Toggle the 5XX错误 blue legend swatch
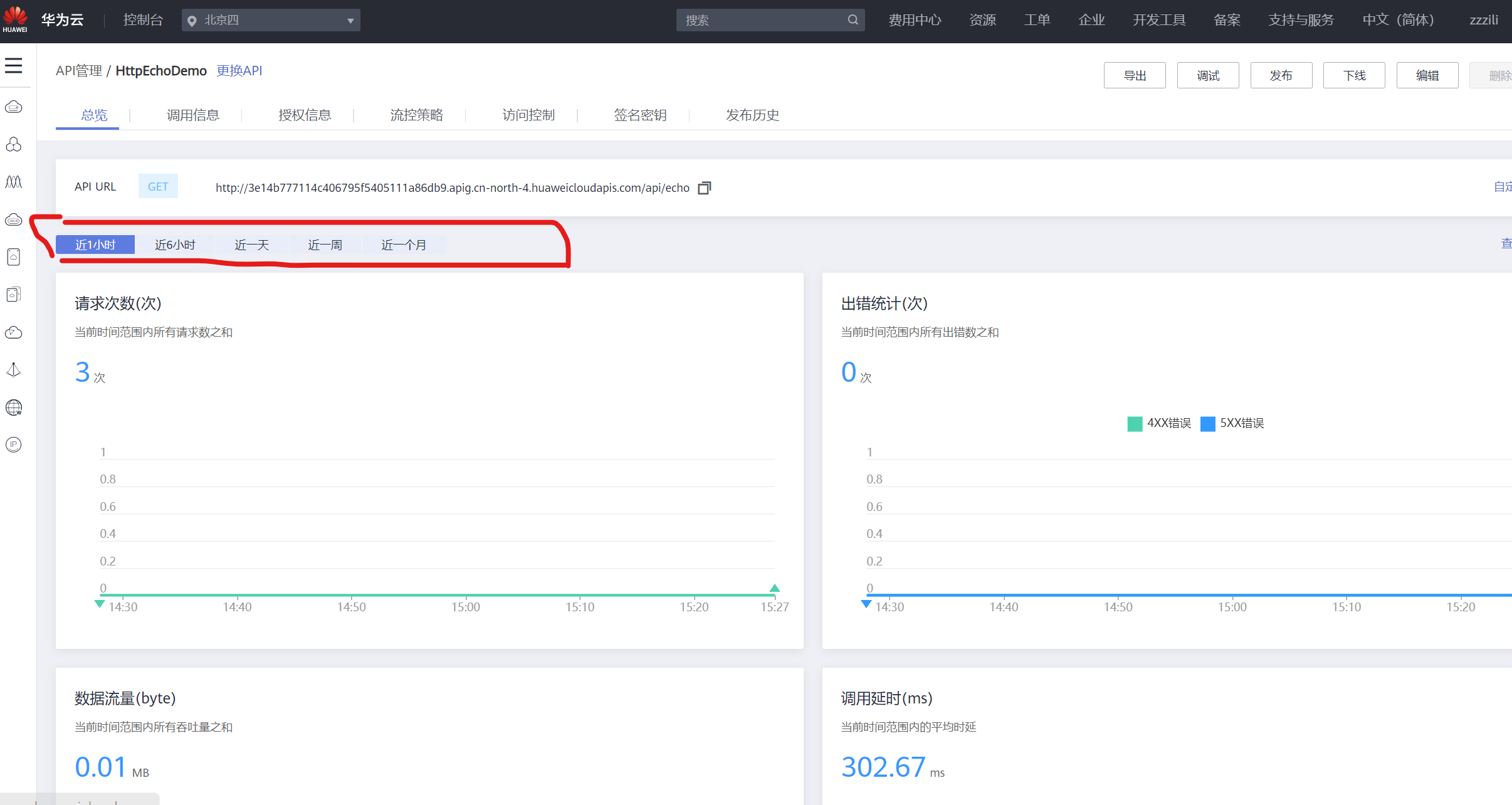The image size is (1512, 805). pos(1207,424)
